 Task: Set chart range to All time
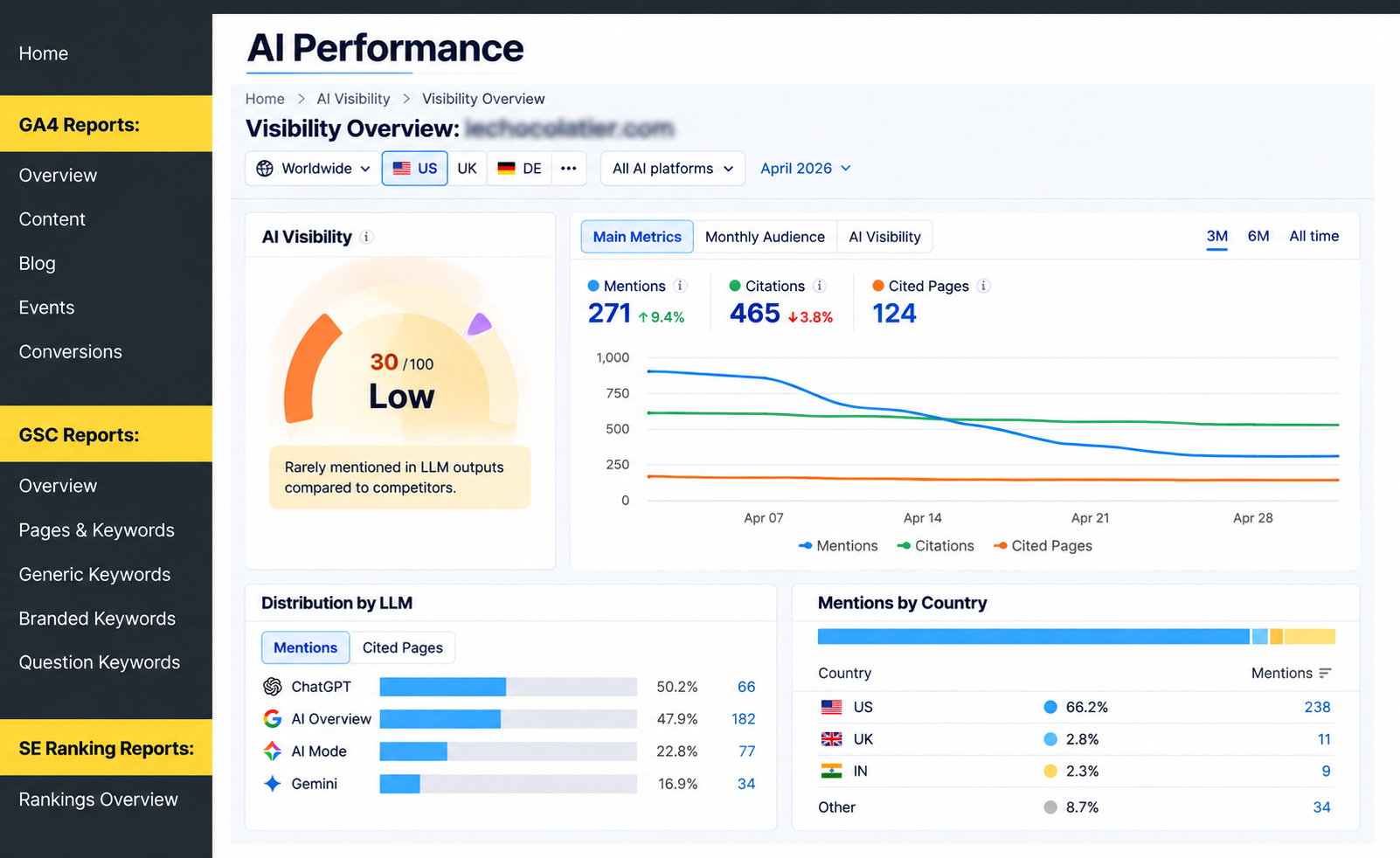(x=1314, y=237)
